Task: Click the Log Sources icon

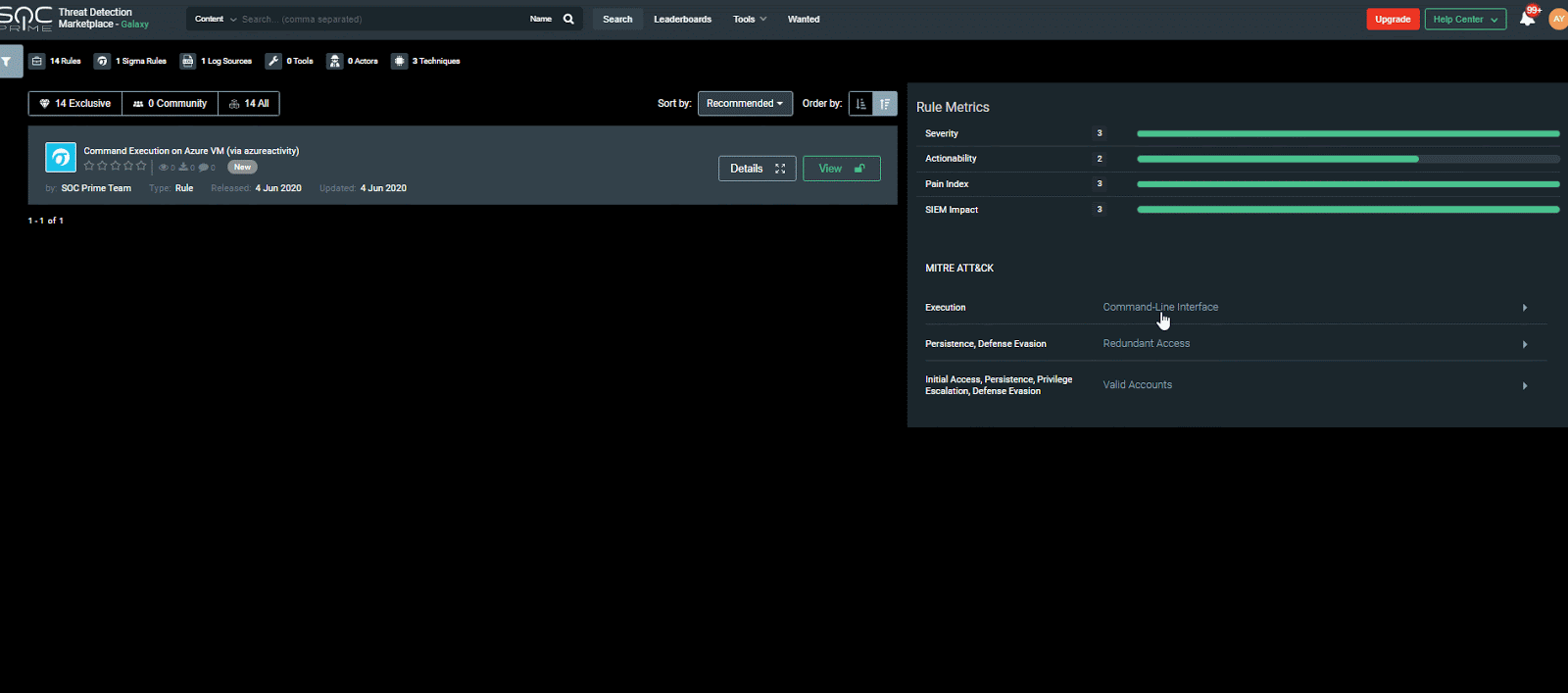Action: (188, 61)
